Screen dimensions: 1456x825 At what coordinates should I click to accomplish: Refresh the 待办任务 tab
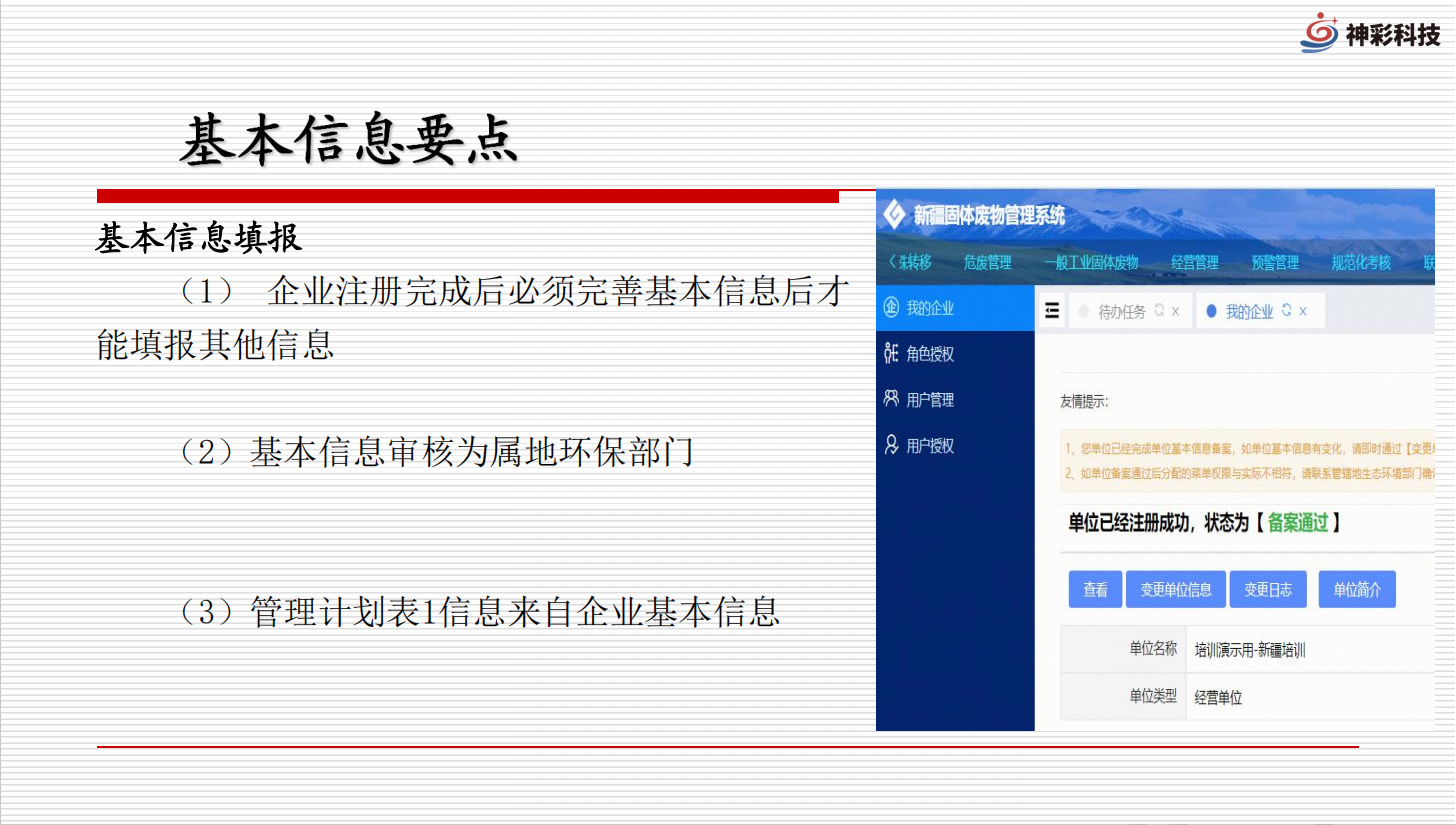(1159, 311)
